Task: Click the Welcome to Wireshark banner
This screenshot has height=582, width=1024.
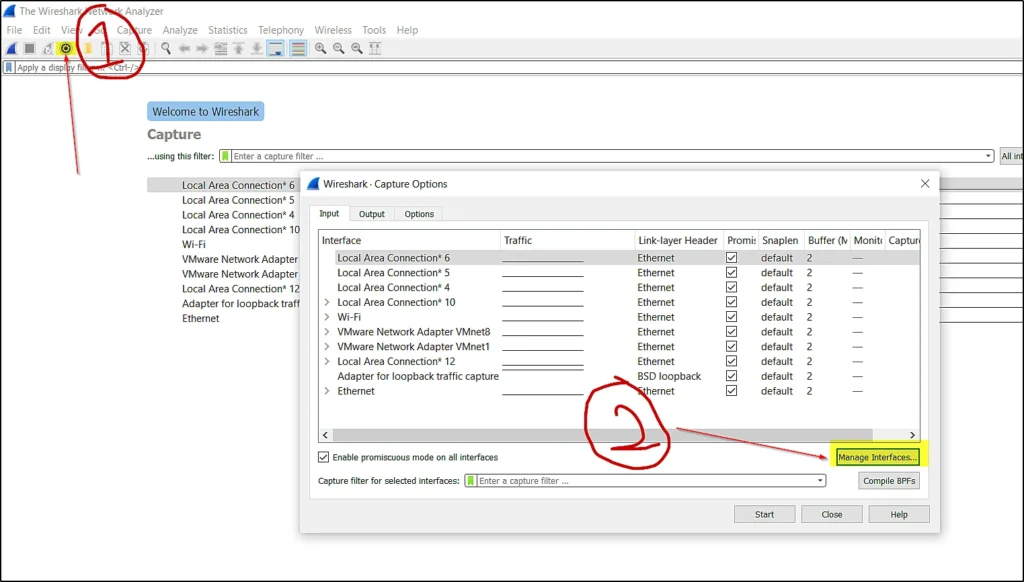Action: click(x=206, y=112)
